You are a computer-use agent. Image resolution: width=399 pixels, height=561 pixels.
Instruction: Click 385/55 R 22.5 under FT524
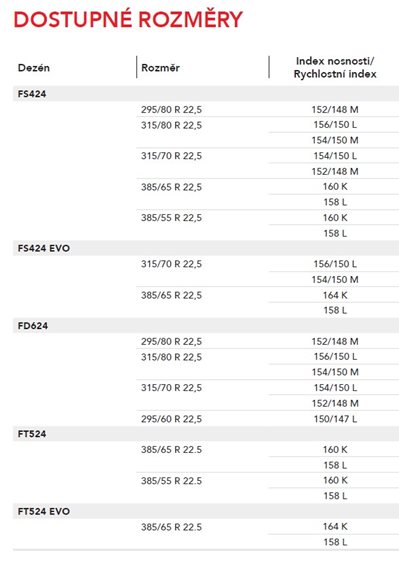[171, 480]
